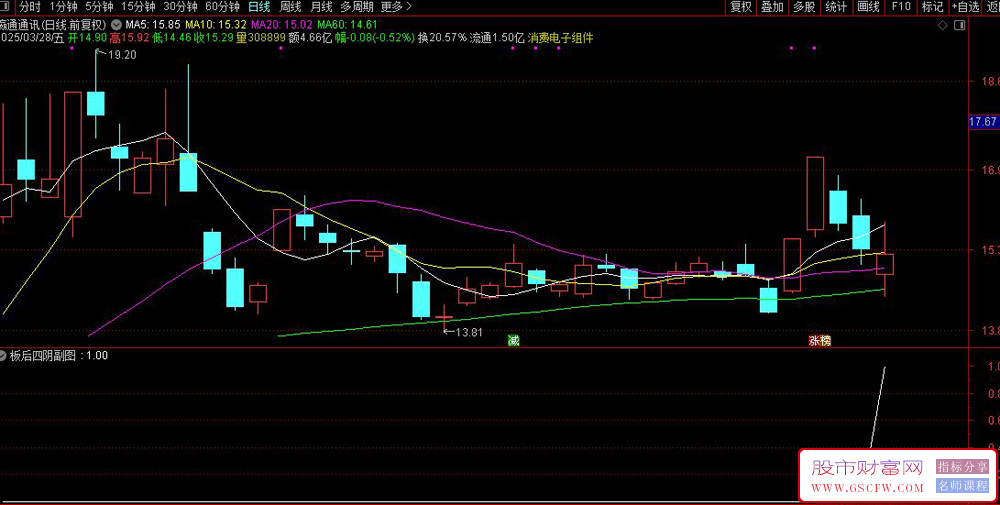Screen dimensions: 1000x505
Task: Select the 60分钟 period tab
Action: click(222, 7)
